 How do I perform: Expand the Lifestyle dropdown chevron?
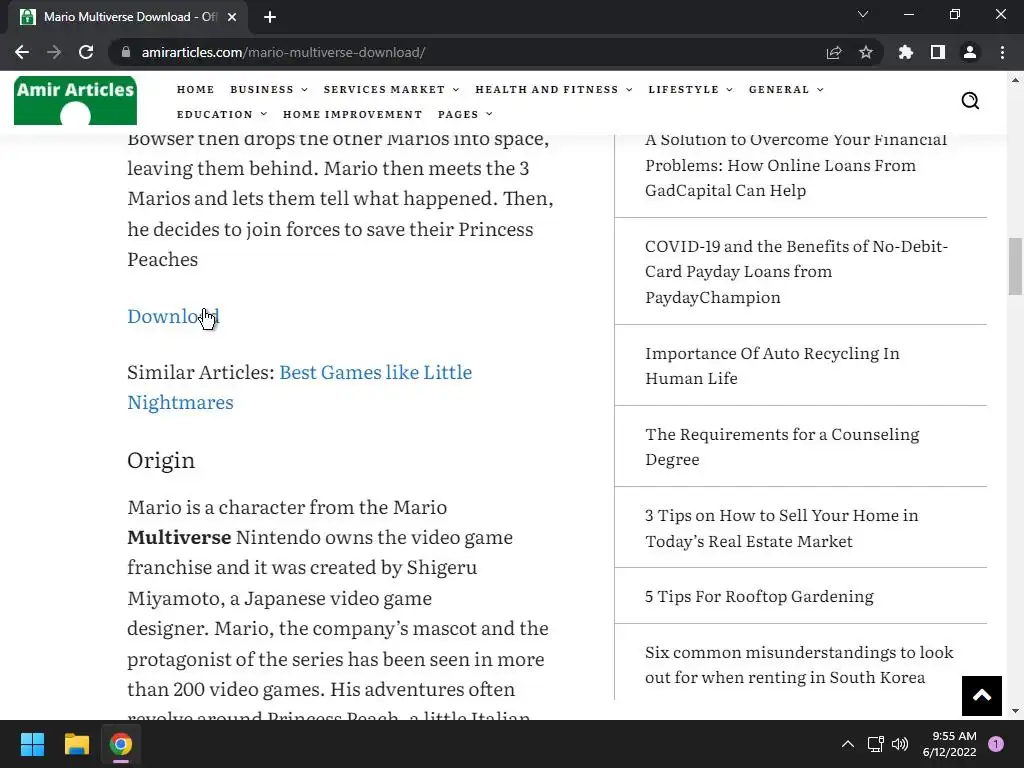[x=729, y=90]
